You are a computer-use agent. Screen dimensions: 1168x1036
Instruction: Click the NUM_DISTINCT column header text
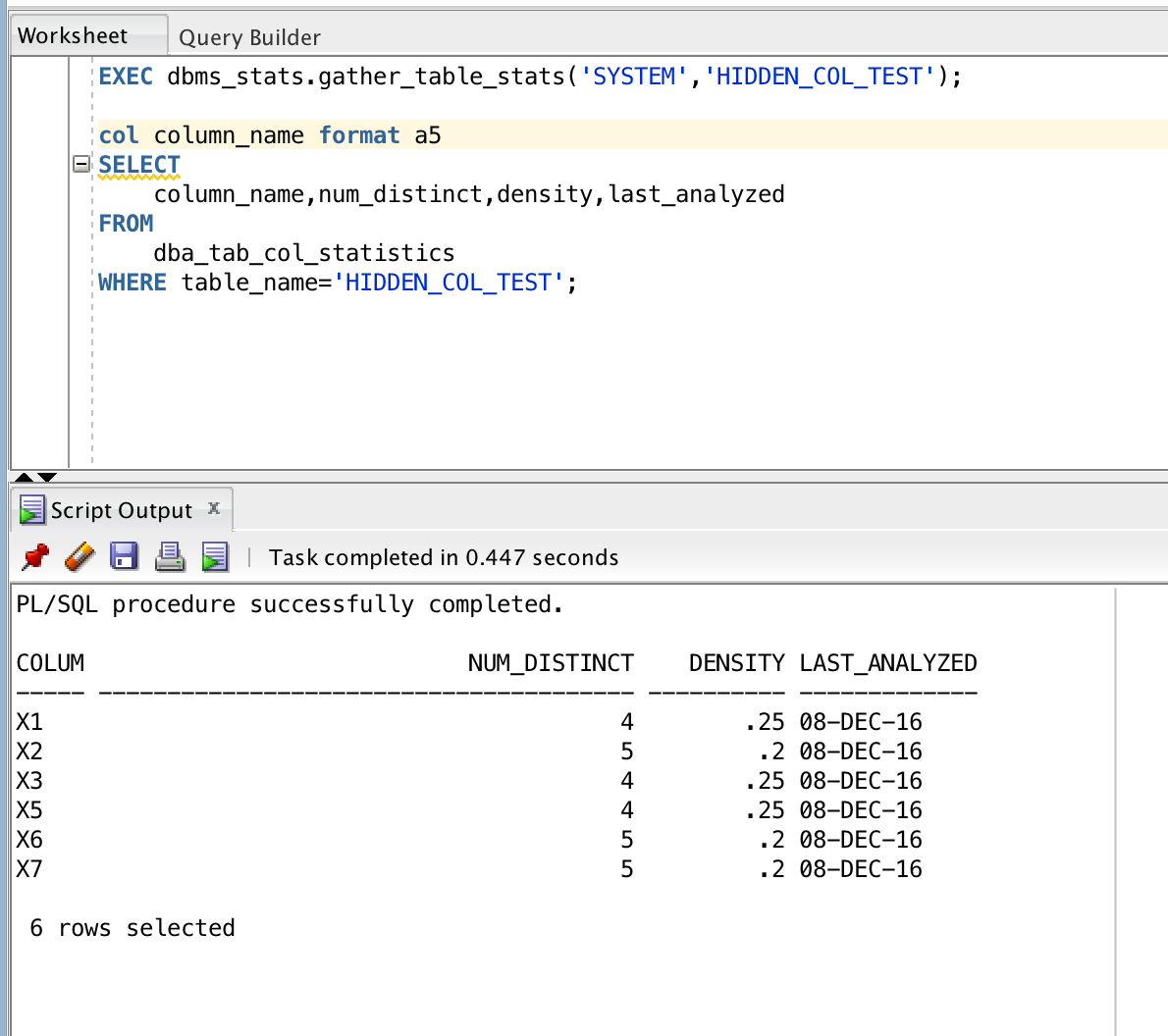551,662
